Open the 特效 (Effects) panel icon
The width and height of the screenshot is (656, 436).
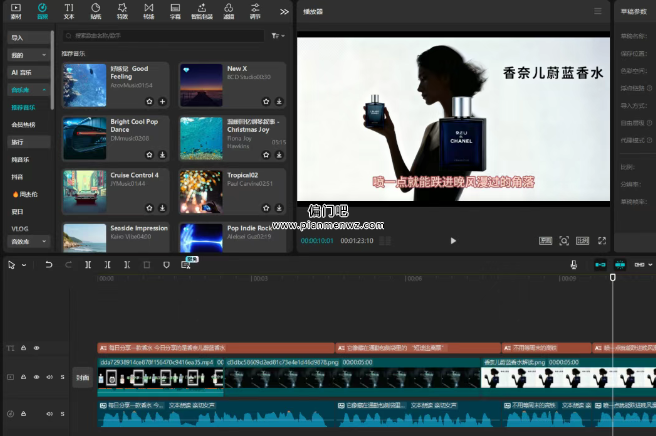pos(122,11)
